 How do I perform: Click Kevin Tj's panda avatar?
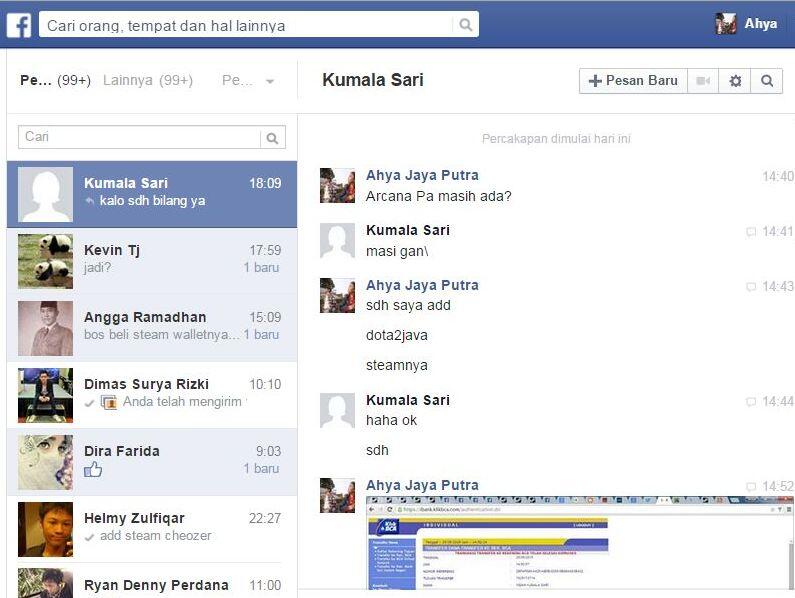(46, 261)
